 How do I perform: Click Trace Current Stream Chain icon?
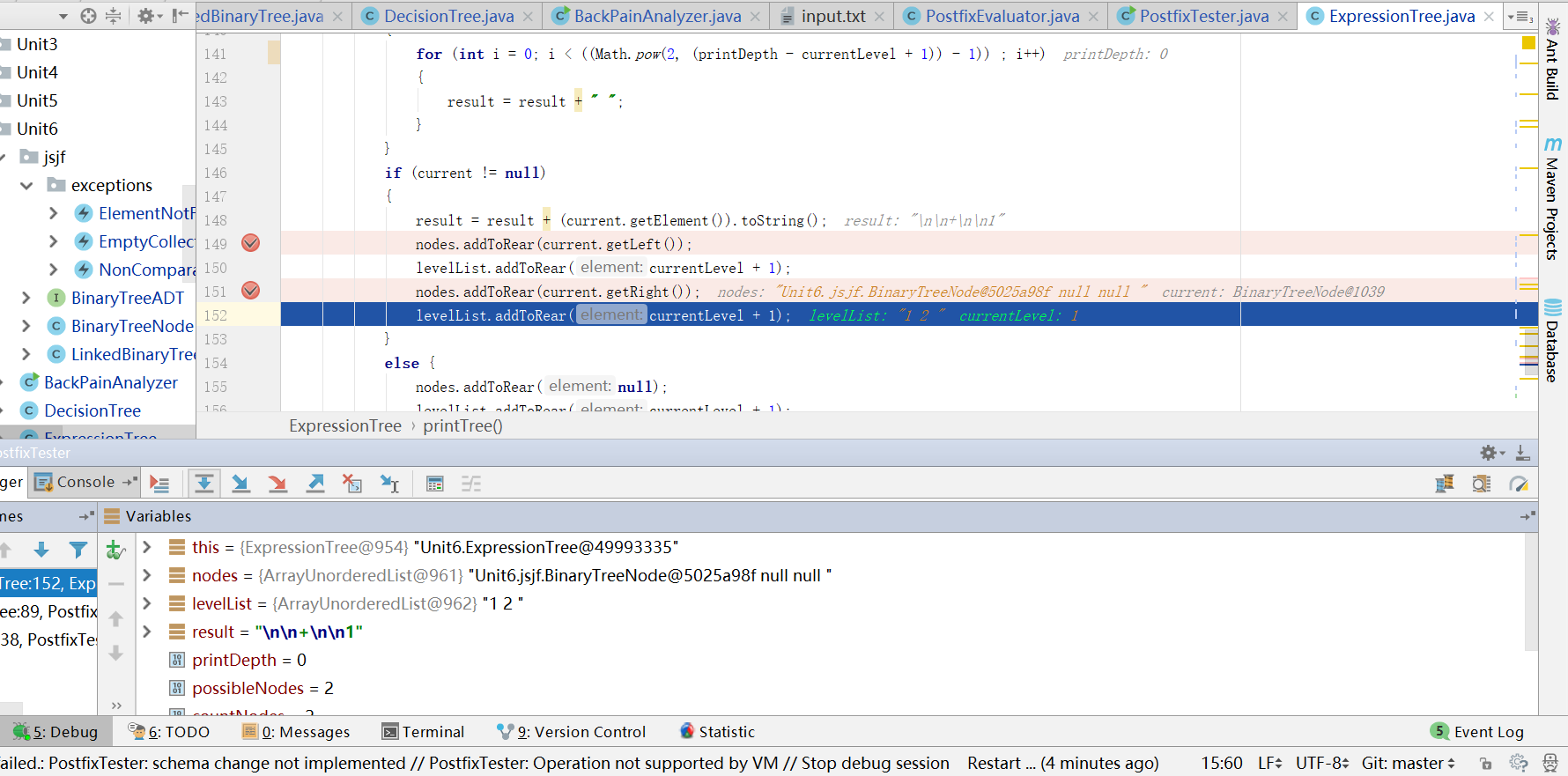(471, 483)
